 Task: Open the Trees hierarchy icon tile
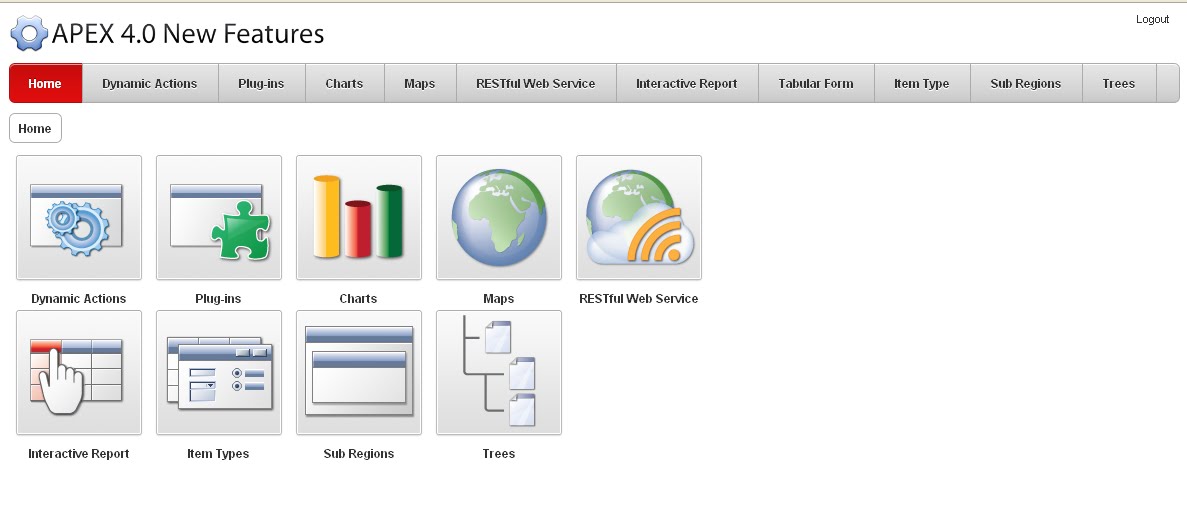(x=499, y=373)
